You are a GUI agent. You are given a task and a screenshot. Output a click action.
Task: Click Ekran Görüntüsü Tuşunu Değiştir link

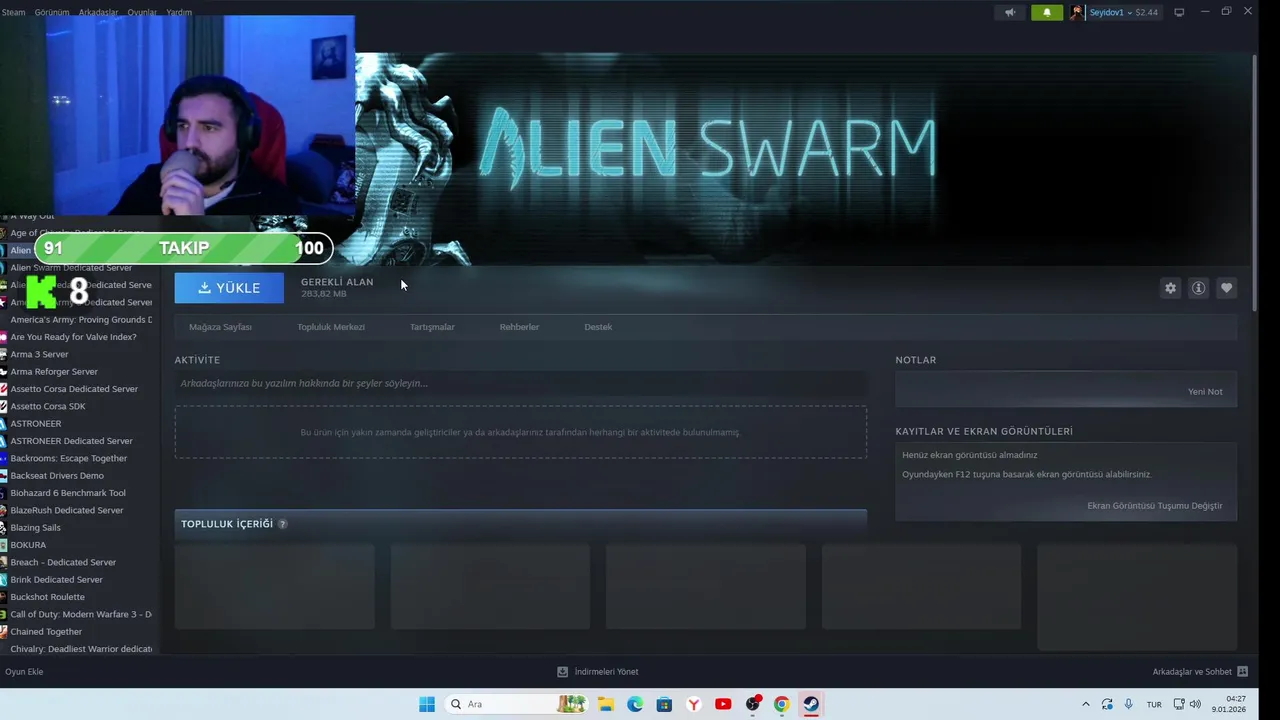[x=1155, y=506]
